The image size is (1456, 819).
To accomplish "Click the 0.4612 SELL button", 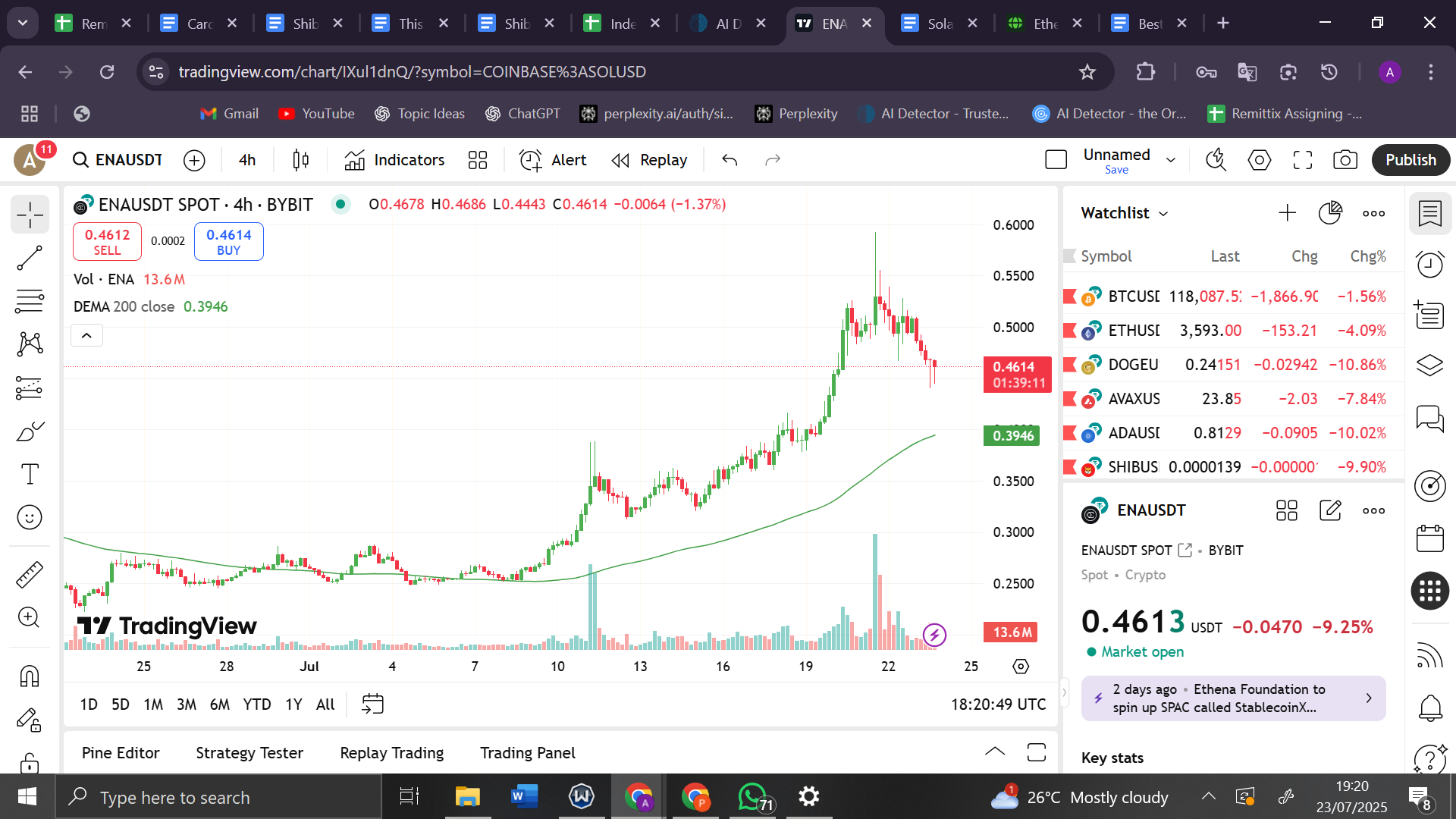I will [107, 242].
